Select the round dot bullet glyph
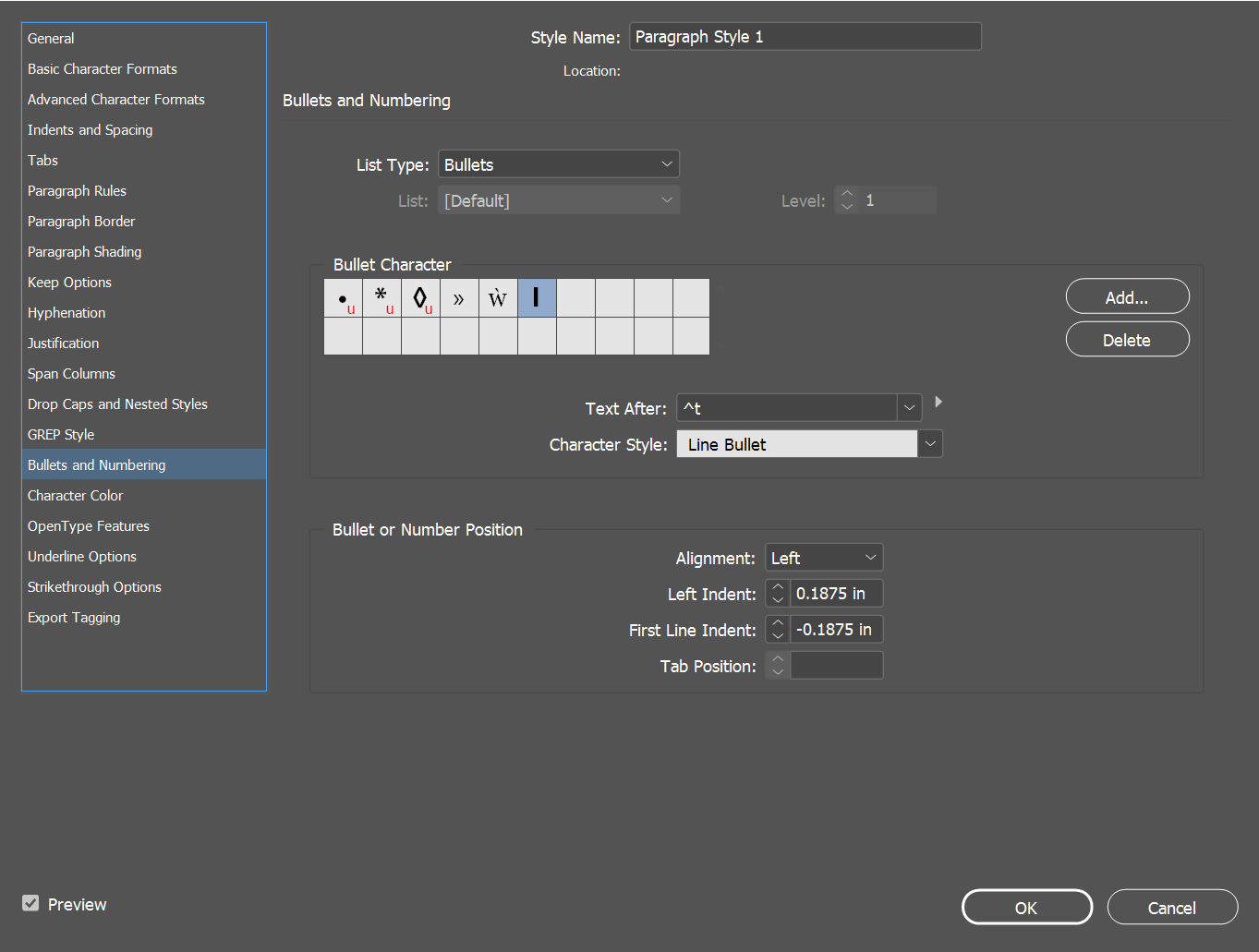This screenshot has width=1259, height=952. (344, 298)
